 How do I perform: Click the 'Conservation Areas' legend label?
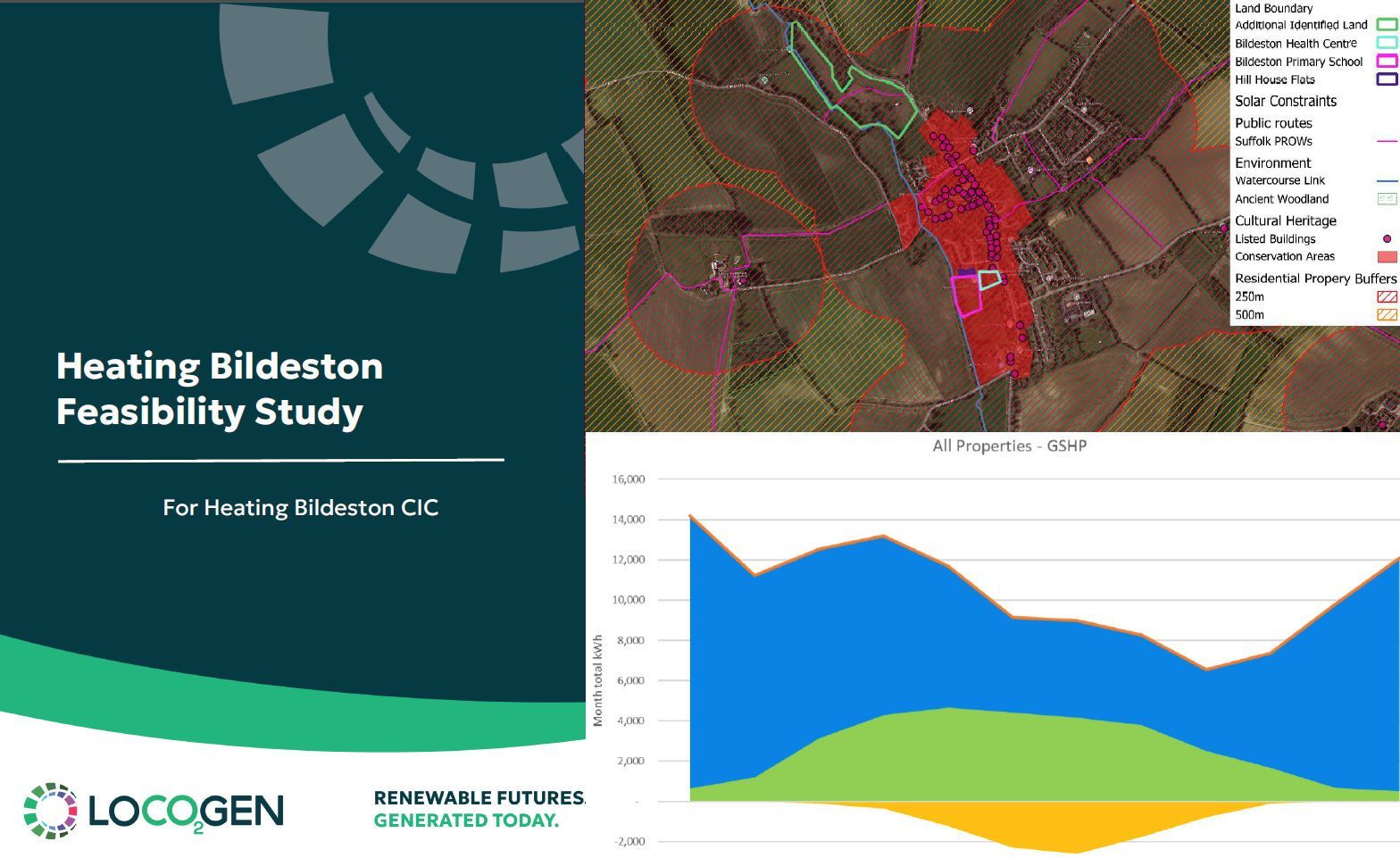[1285, 256]
